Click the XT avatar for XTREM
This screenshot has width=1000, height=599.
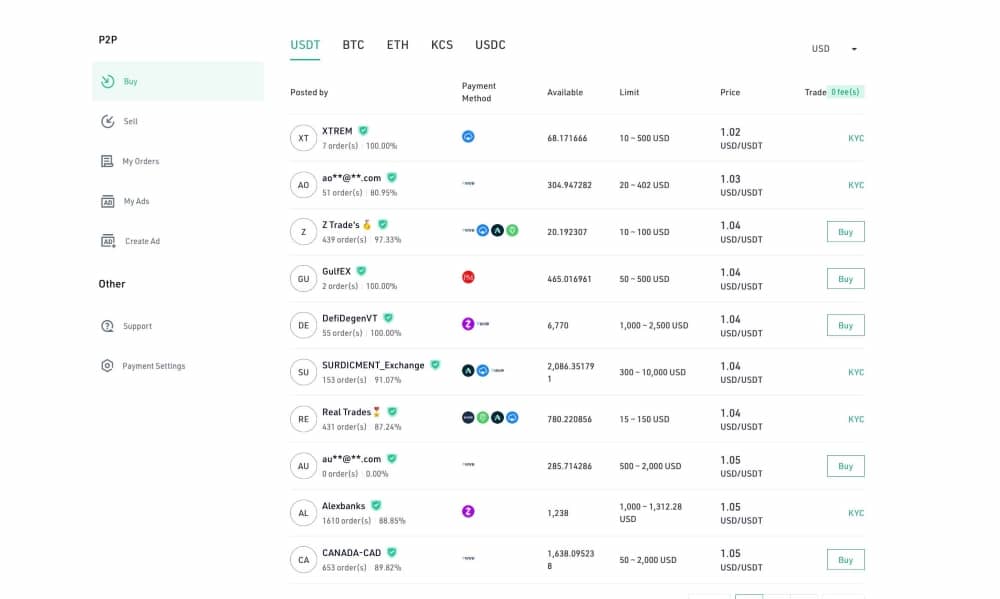point(304,138)
